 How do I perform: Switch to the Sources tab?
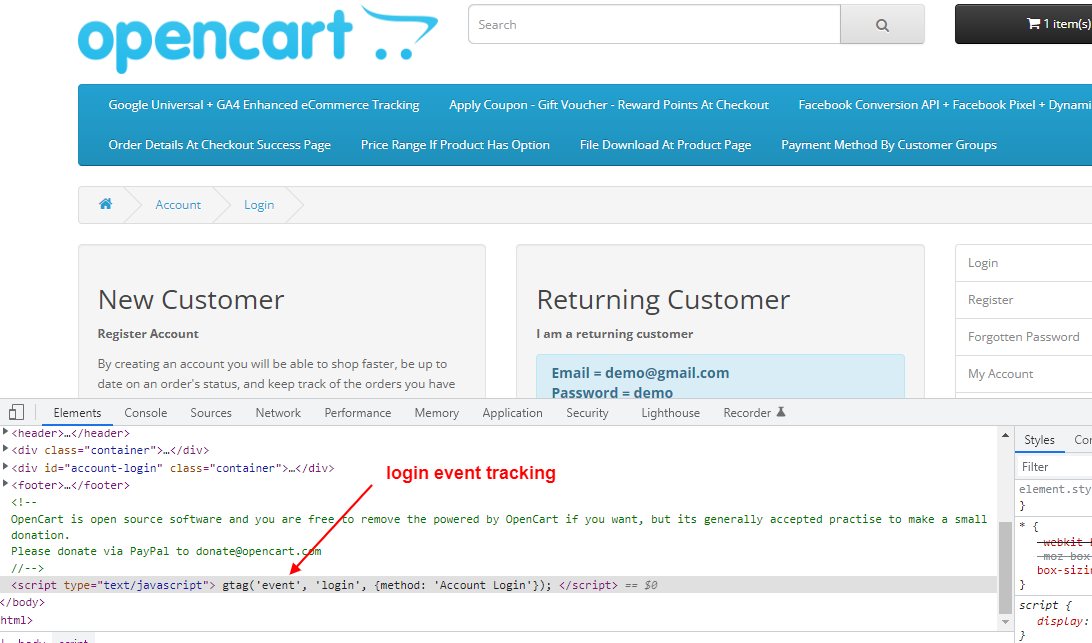click(x=211, y=412)
